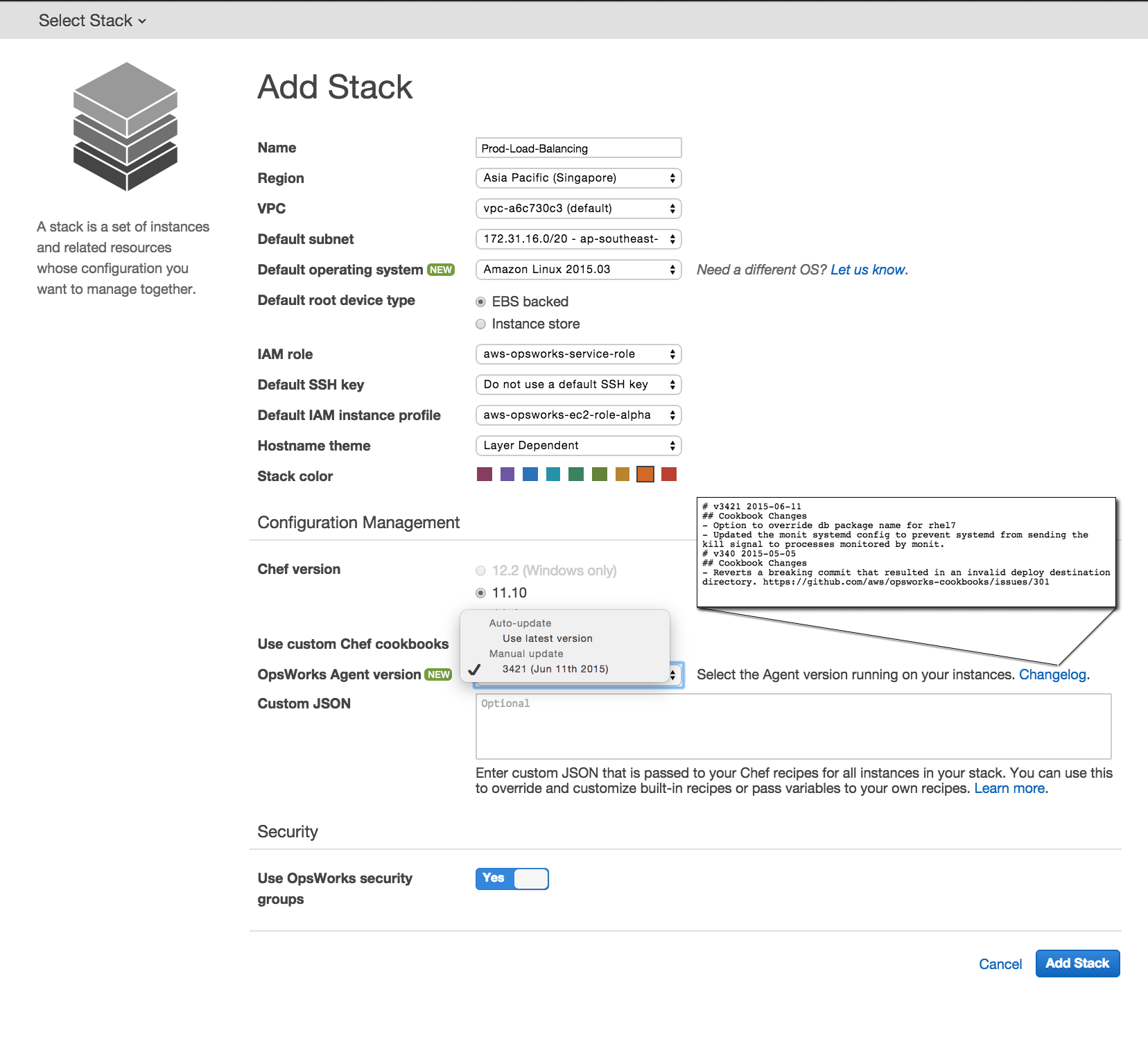Screen dimensions: 1148x1037
Task: Click into the Custom JSON text area
Action: 794,726
